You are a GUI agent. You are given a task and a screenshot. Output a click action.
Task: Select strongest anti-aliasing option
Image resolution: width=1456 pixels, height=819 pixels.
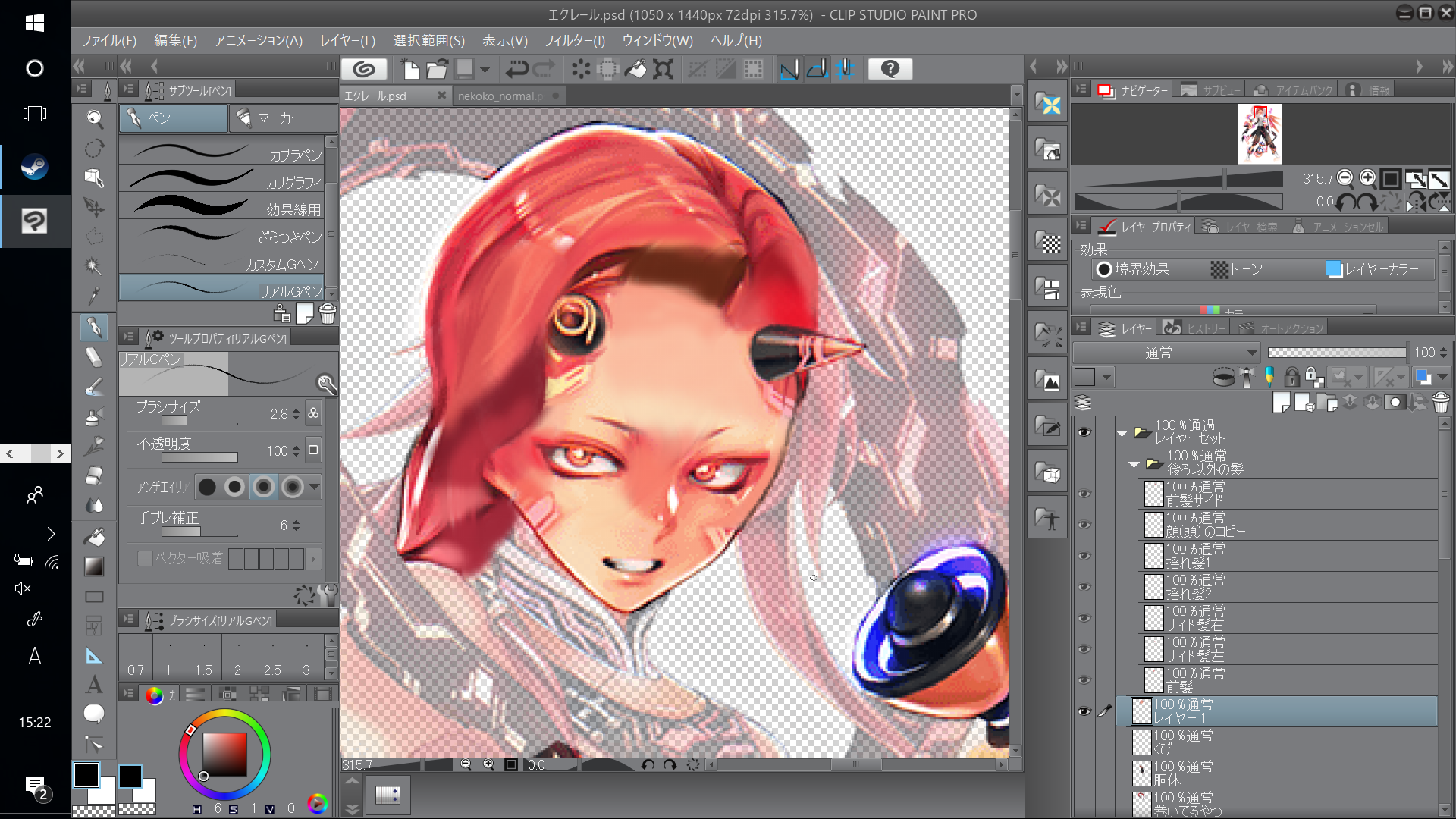click(292, 487)
